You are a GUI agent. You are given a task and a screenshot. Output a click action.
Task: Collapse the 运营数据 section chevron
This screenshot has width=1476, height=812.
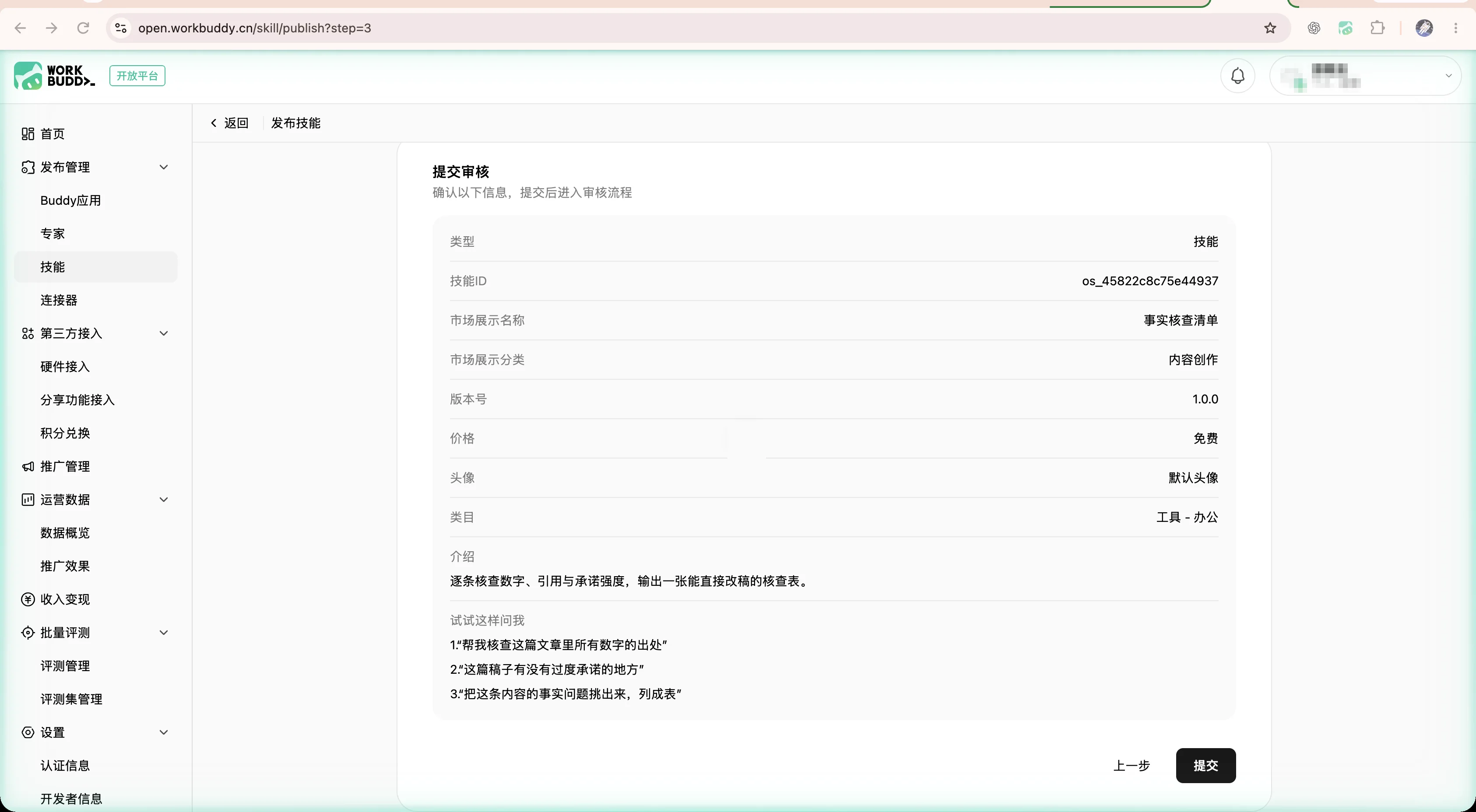point(164,500)
